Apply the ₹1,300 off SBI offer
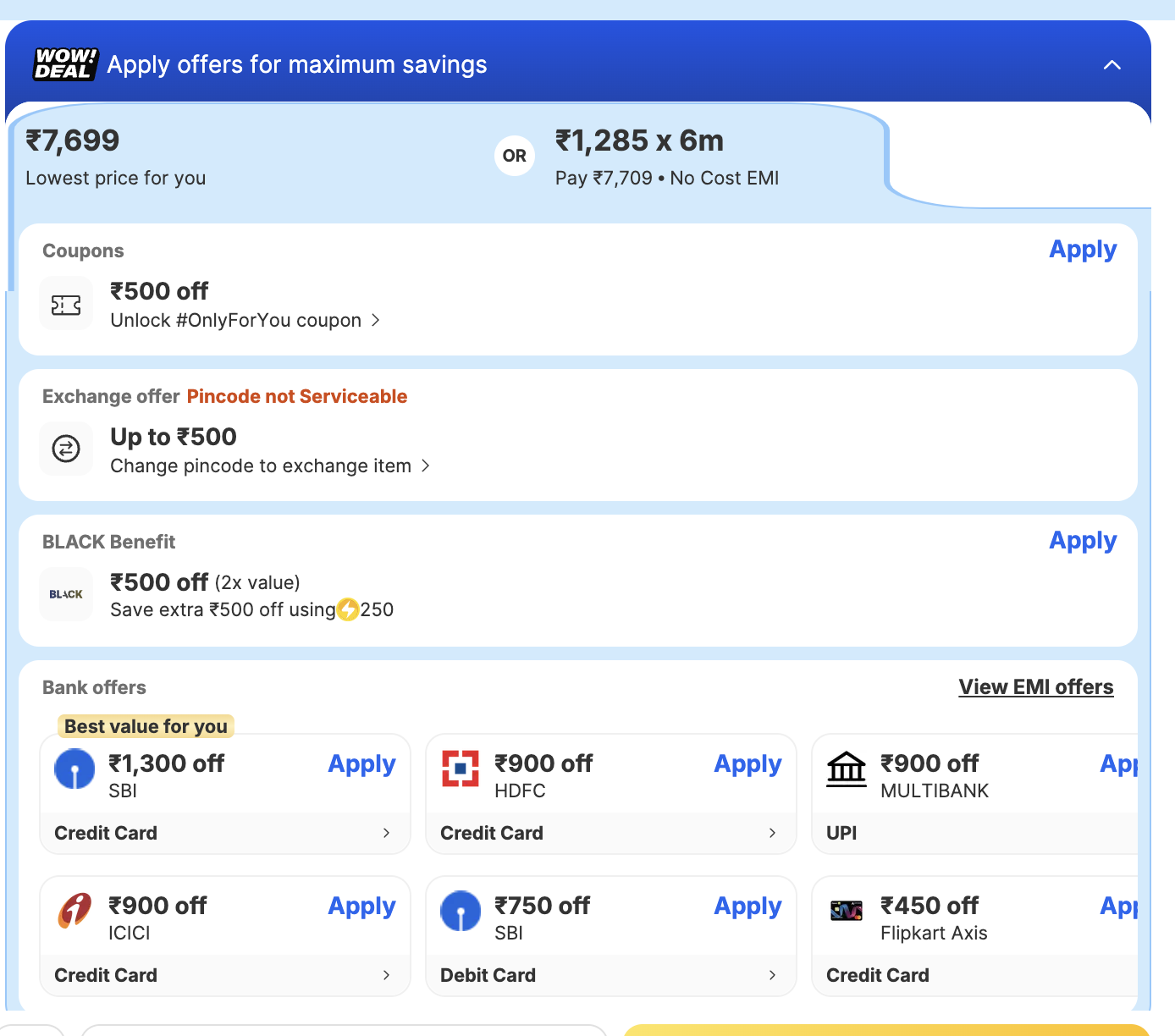1175x1036 pixels. pos(361,764)
